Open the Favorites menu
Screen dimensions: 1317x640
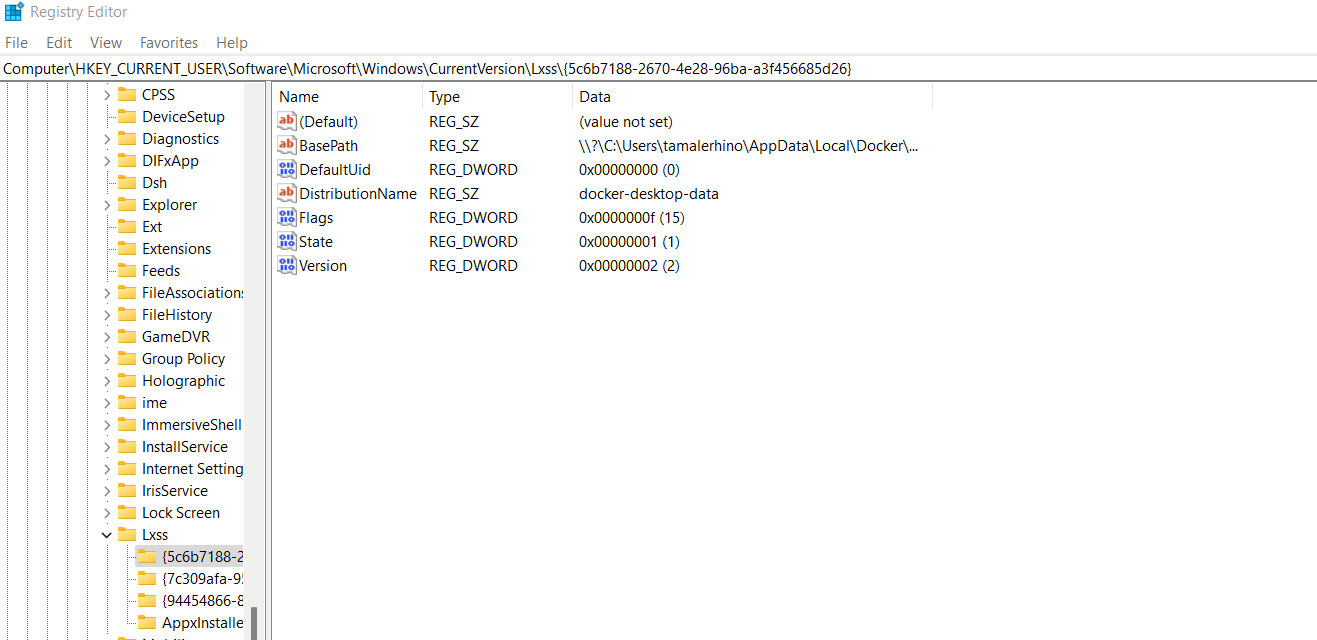tap(168, 42)
